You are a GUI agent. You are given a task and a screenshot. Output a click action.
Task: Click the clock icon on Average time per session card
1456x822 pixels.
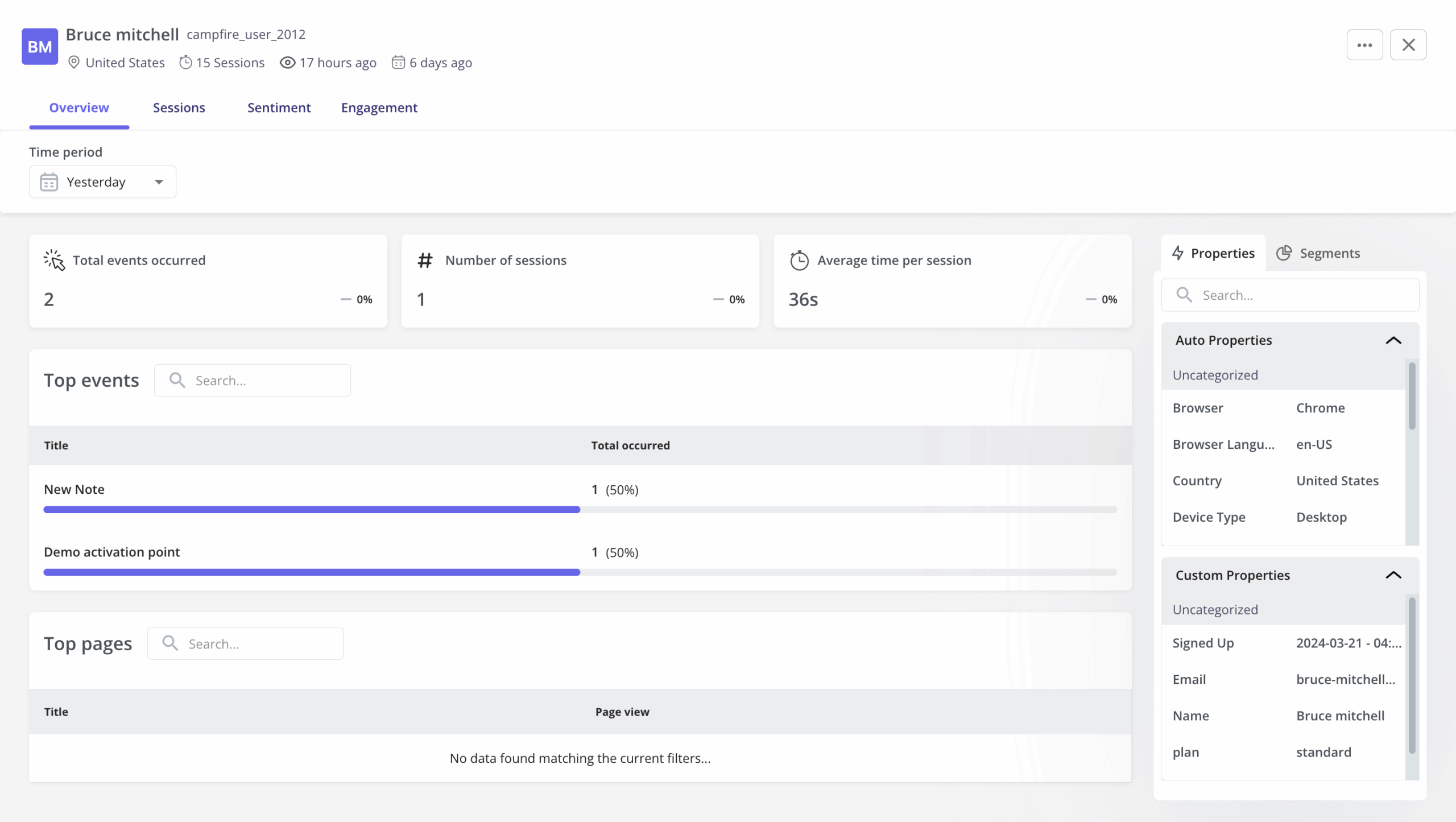(x=800, y=260)
